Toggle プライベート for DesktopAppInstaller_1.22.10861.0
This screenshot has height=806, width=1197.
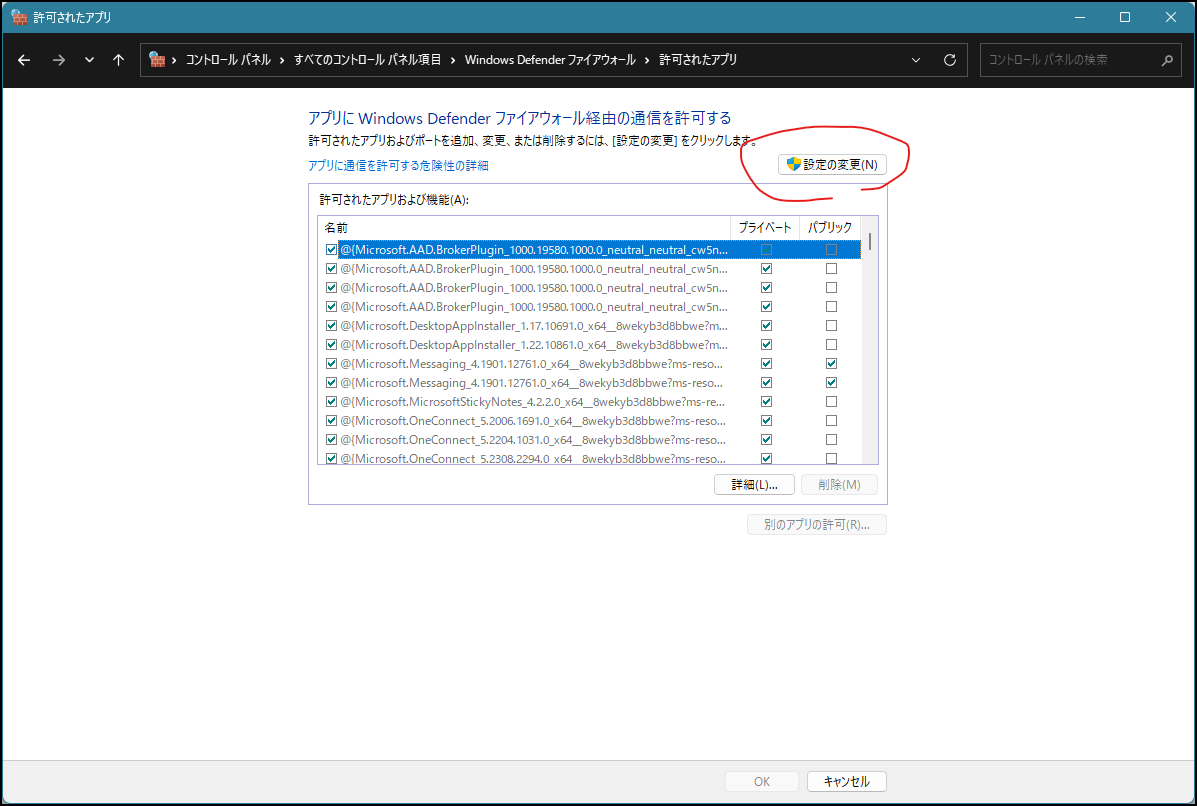766,345
